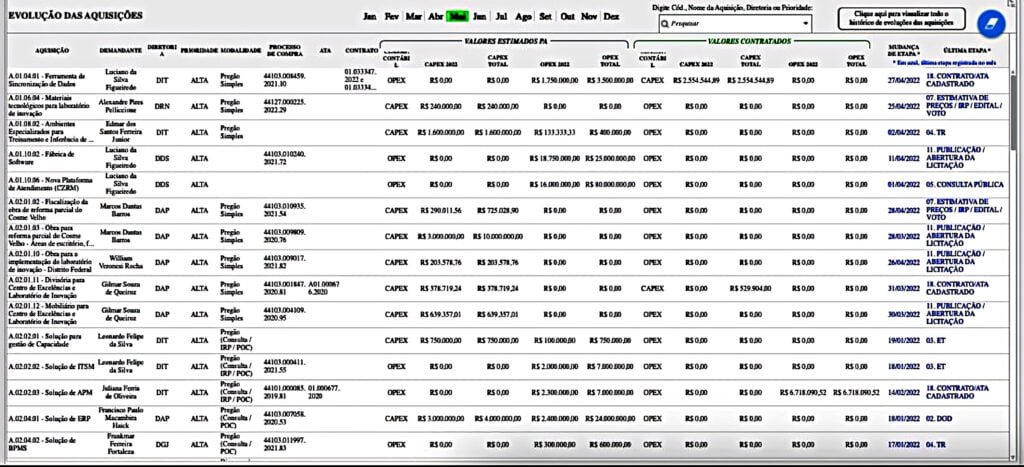The height and width of the screenshot is (467, 1024).
Task: Select row A.02.04.01 - Solução de ERP
Action: pyautogui.click(x=50, y=418)
